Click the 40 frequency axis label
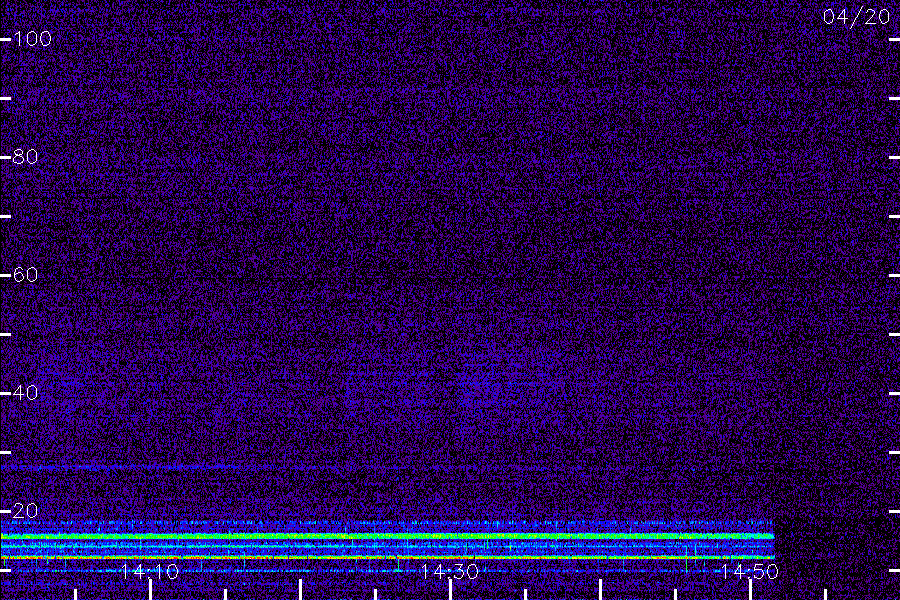Image resolution: width=900 pixels, height=600 pixels. 25,393
